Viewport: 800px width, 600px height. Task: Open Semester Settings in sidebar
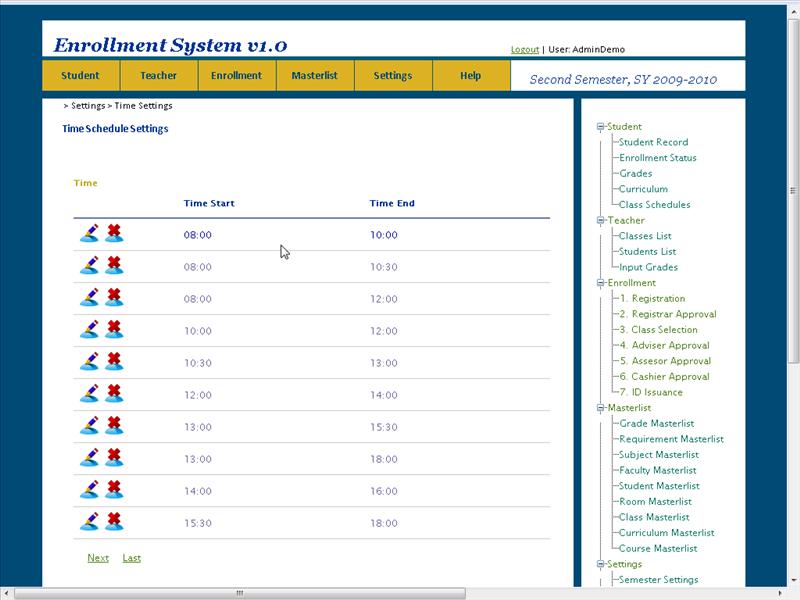[659, 580]
